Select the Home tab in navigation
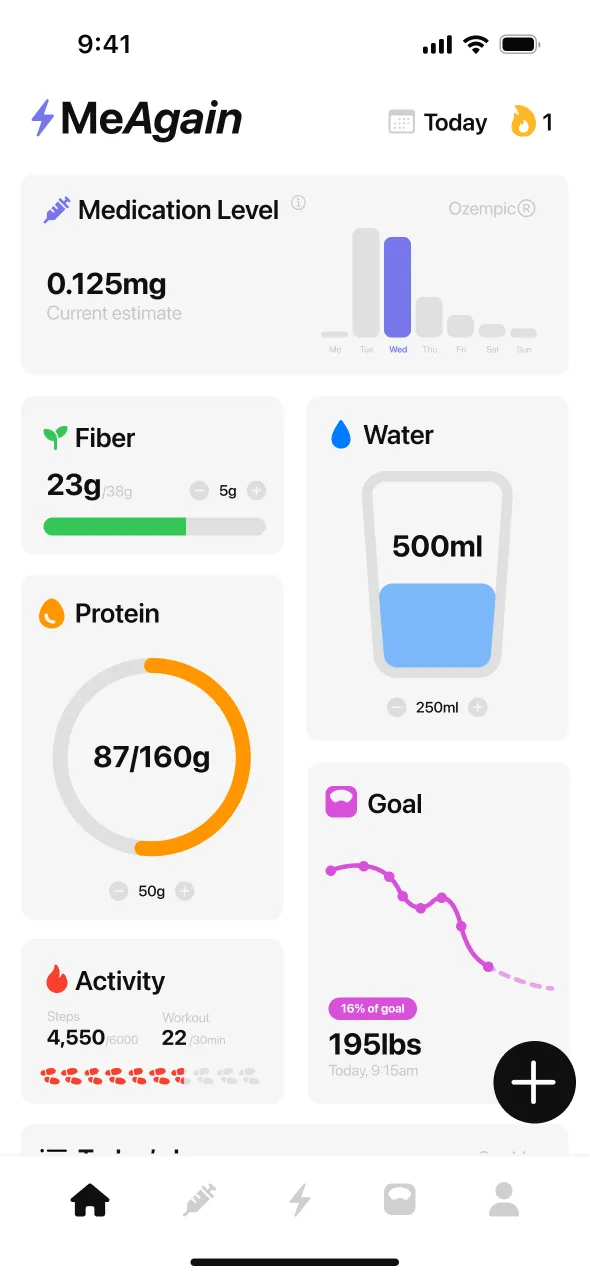The image size is (590, 1278). [89, 1199]
